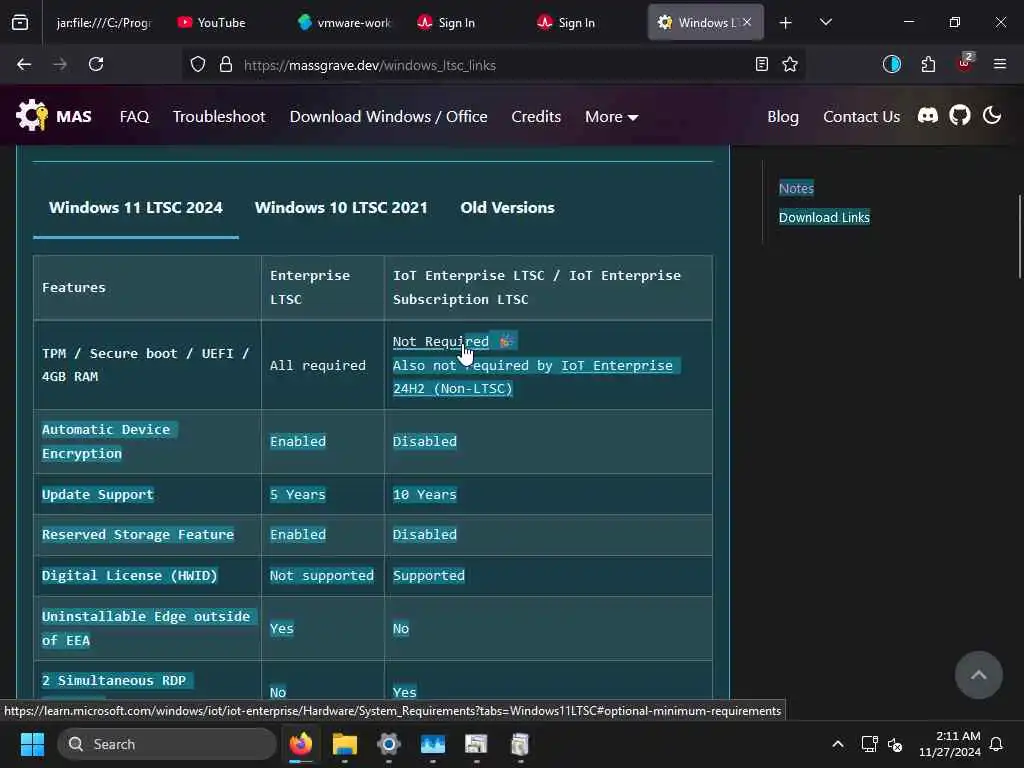Viewport: 1024px width, 768px height.
Task: Click the MAS home text
Action: point(74,116)
